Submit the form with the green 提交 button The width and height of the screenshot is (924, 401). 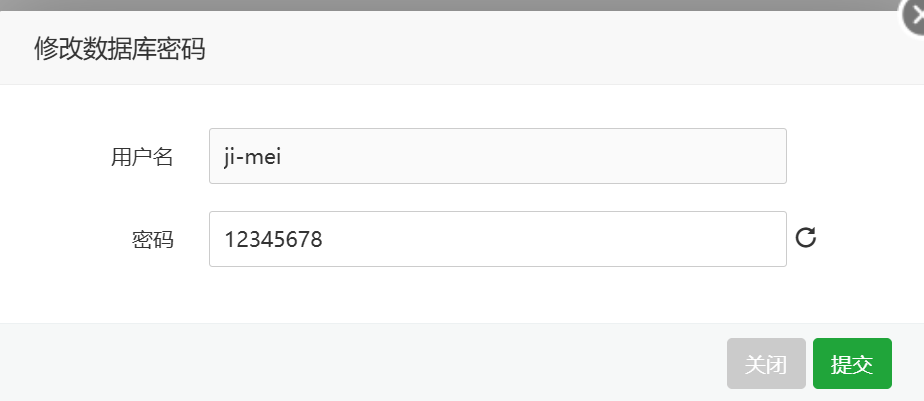click(x=852, y=364)
